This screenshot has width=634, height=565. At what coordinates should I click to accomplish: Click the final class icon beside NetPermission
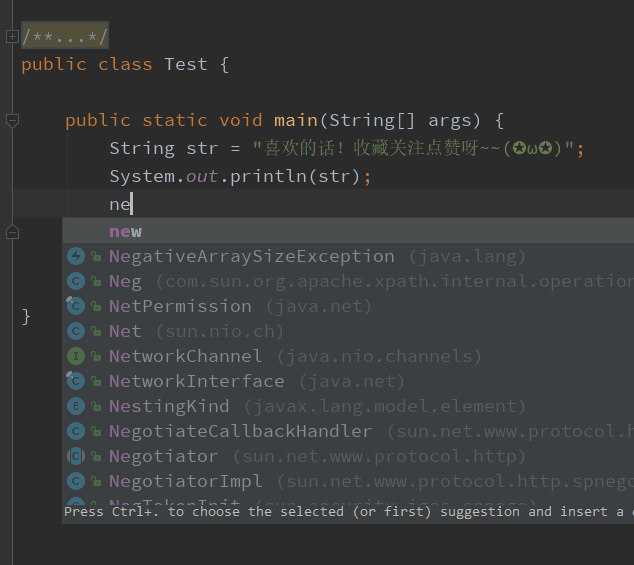pyautogui.click(x=76, y=307)
